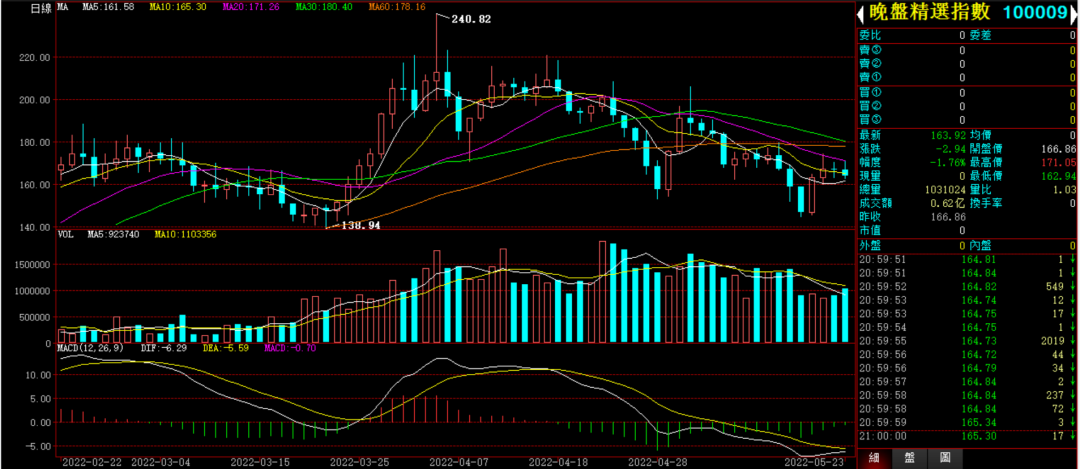The image size is (1080, 469).
Task: Go to previous index with left title arrow
Action: click(x=861, y=14)
